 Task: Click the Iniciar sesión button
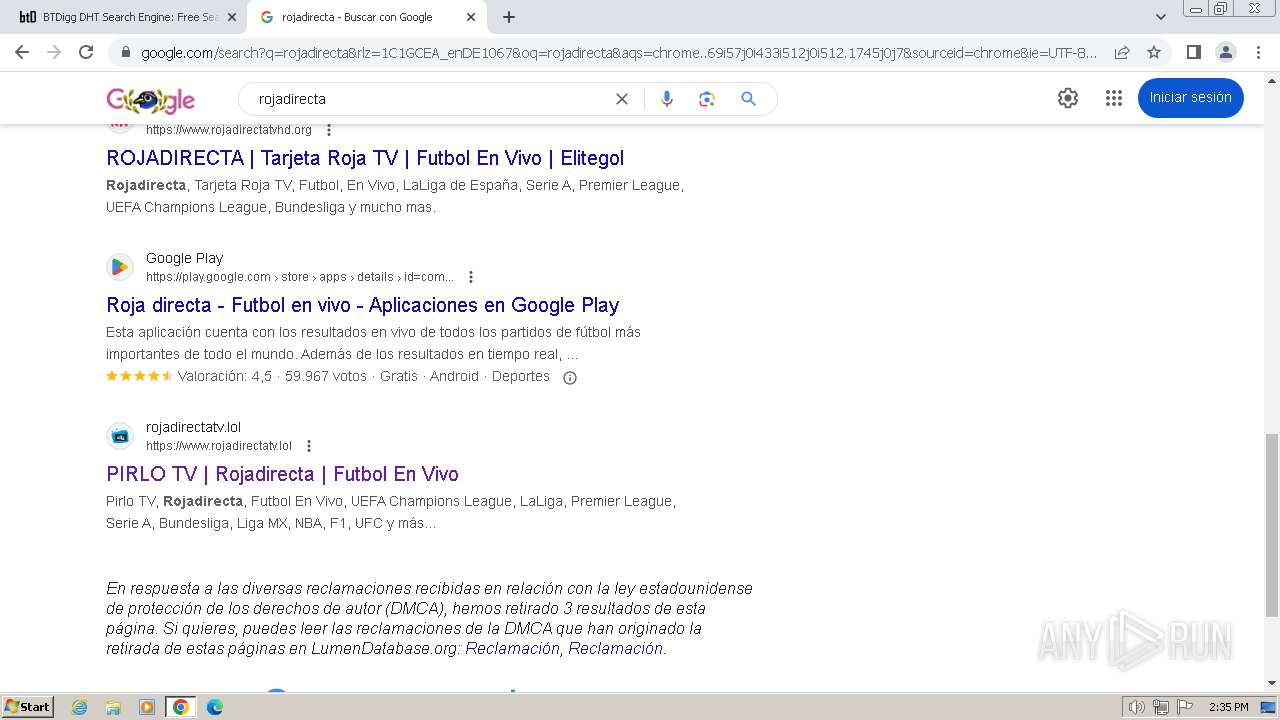tap(1190, 97)
